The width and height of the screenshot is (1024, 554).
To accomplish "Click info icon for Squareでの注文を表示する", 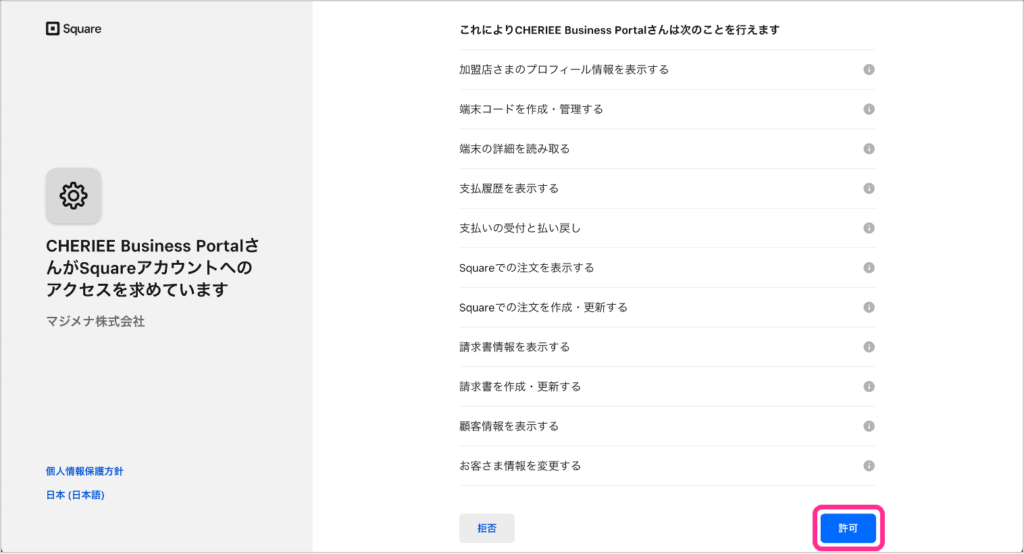I will (868, 268).
